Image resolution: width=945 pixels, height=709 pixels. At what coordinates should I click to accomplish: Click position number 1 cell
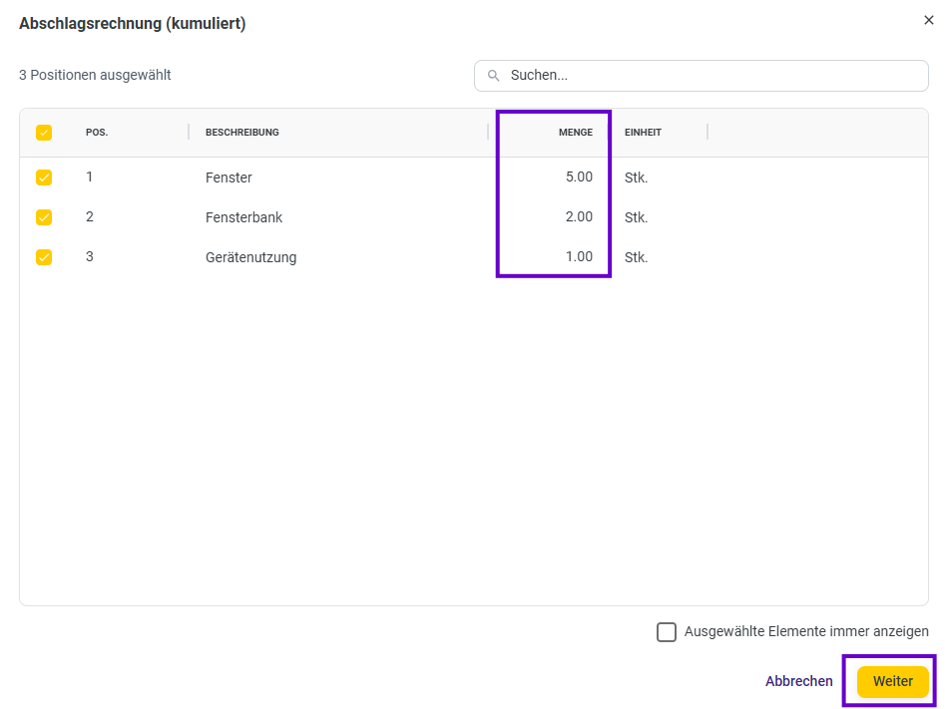click(x=89, y=177)
